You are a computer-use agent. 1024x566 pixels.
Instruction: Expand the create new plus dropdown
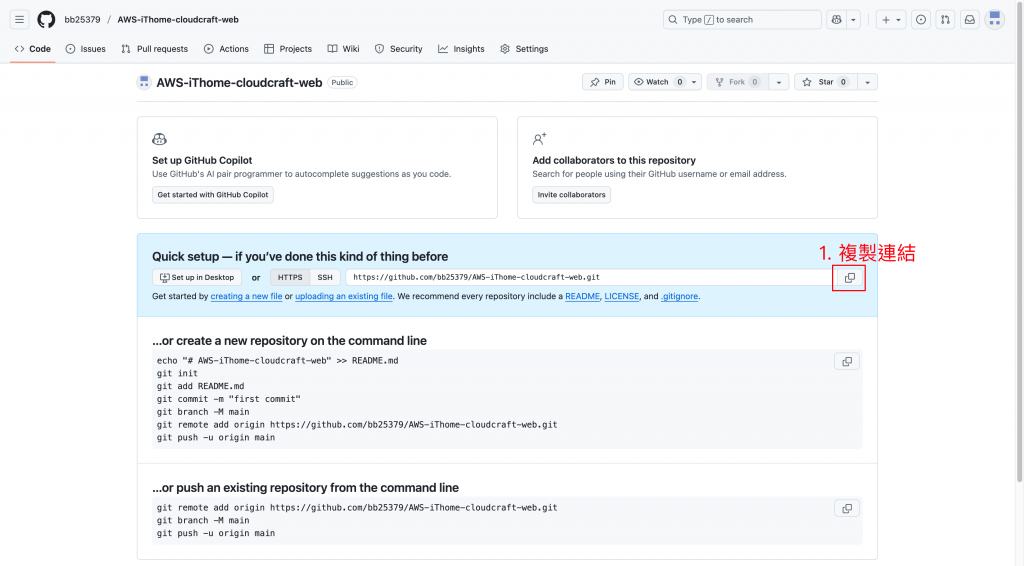[890, 19]
